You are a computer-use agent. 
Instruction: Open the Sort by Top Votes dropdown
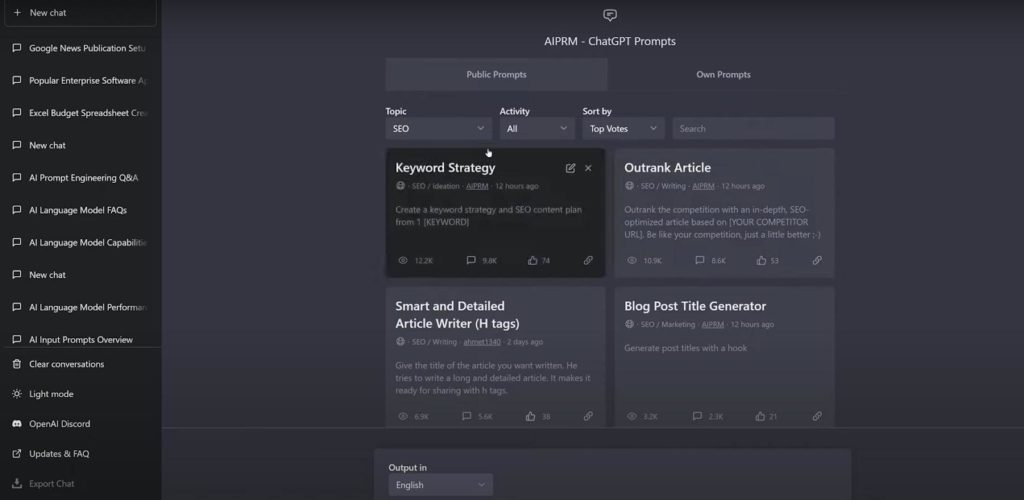pos(624,129)
